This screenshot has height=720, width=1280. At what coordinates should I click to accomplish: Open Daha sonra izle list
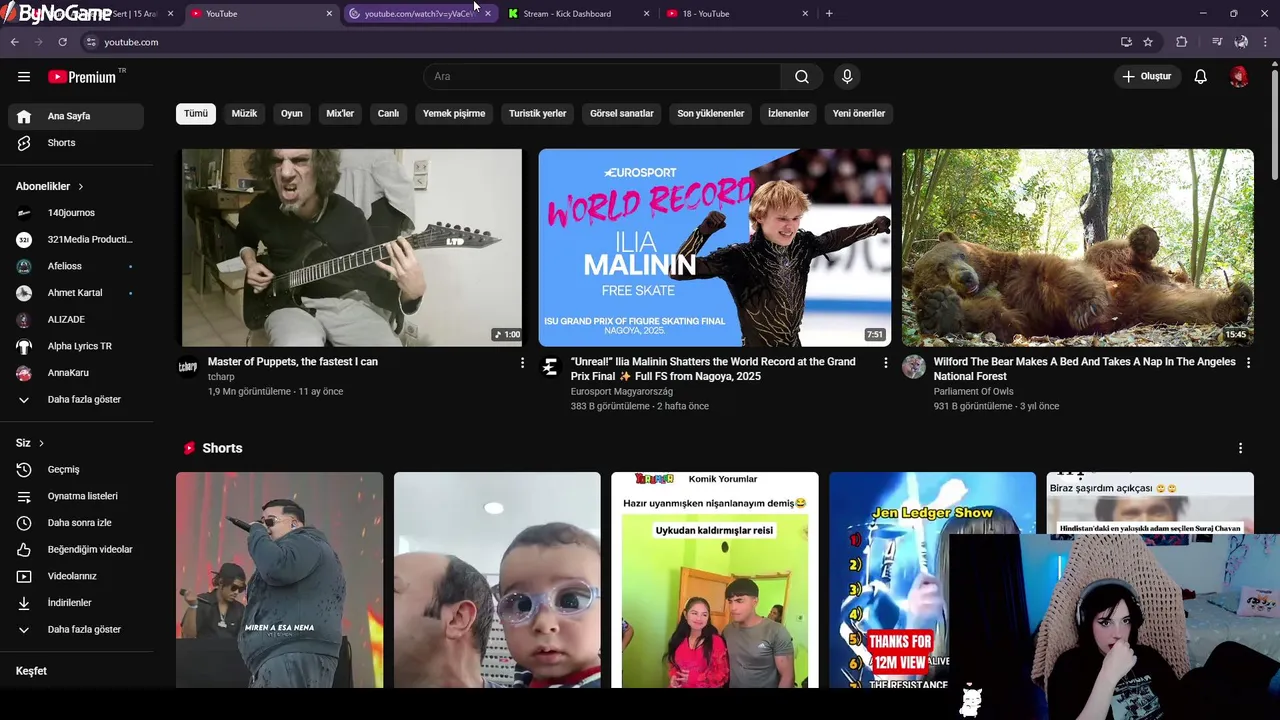pyautogui.click(x=76, y=523)
